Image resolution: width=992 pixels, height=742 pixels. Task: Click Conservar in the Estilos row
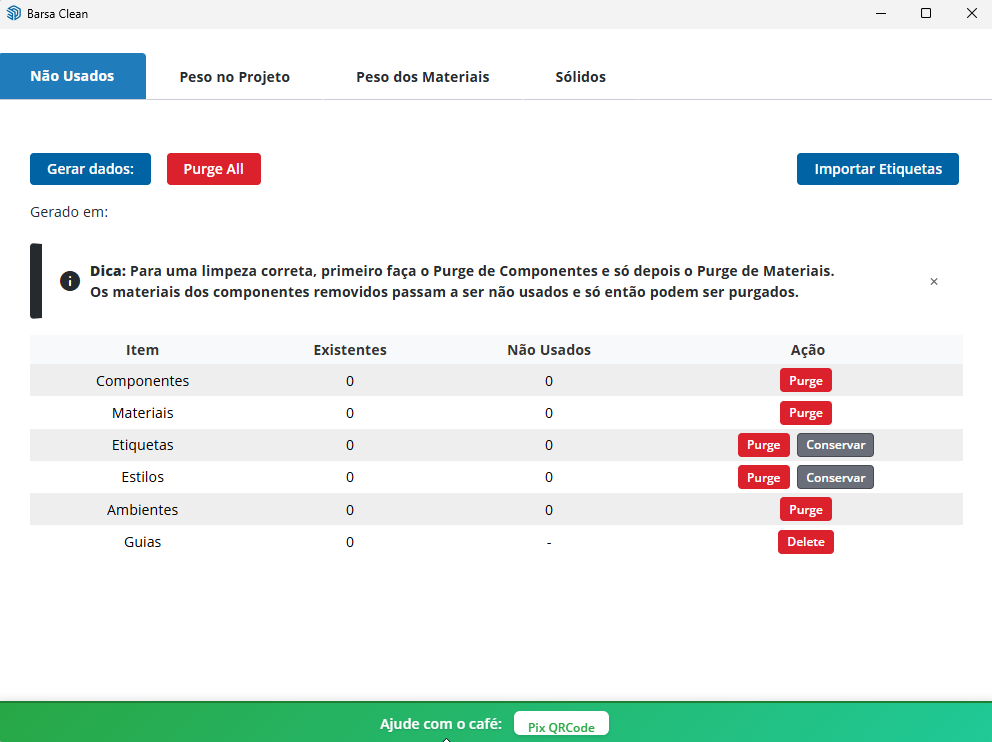(x=835, y=477)
